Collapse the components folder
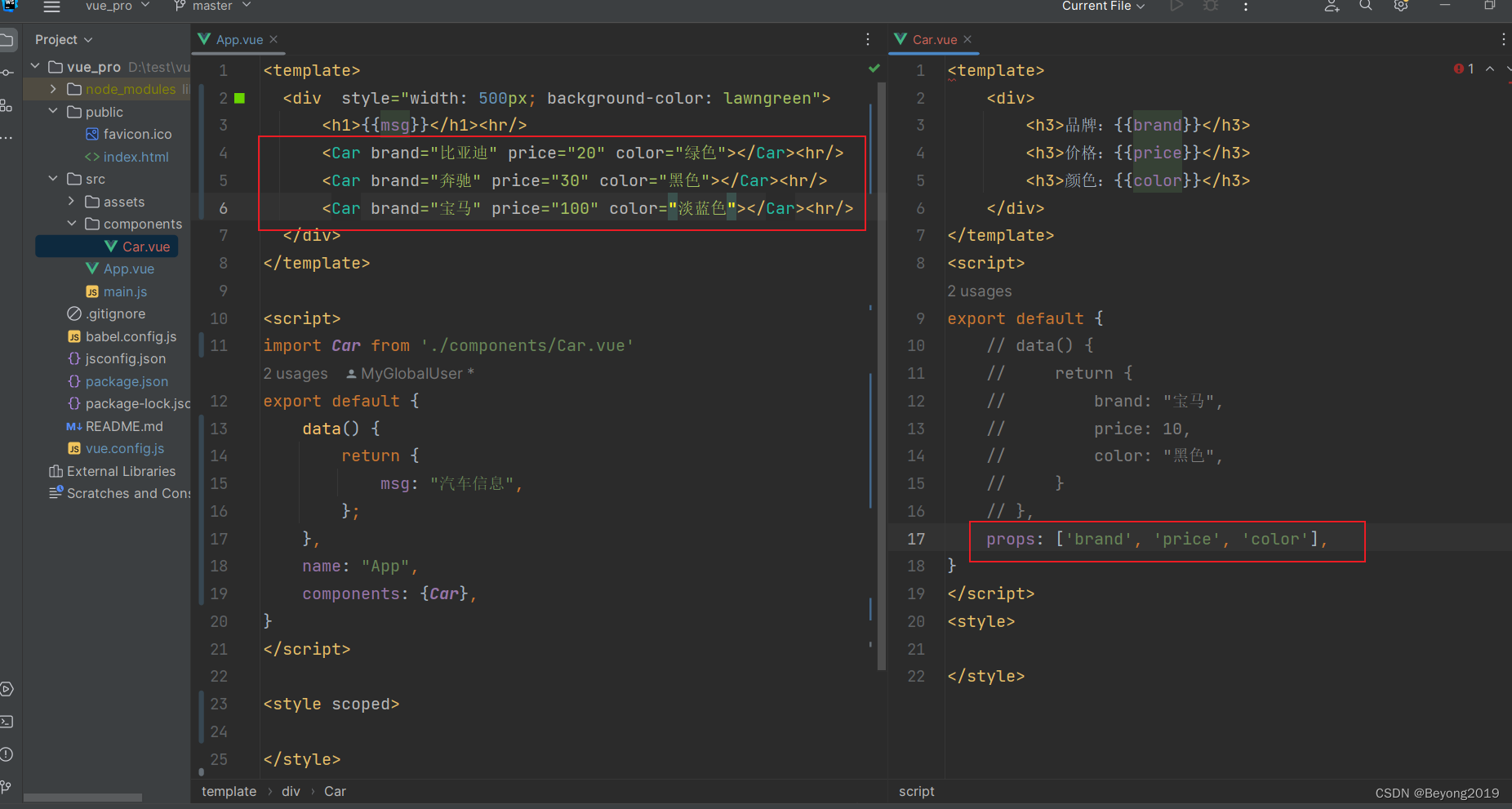1512x809 pixels. click(x=71, y=223)
